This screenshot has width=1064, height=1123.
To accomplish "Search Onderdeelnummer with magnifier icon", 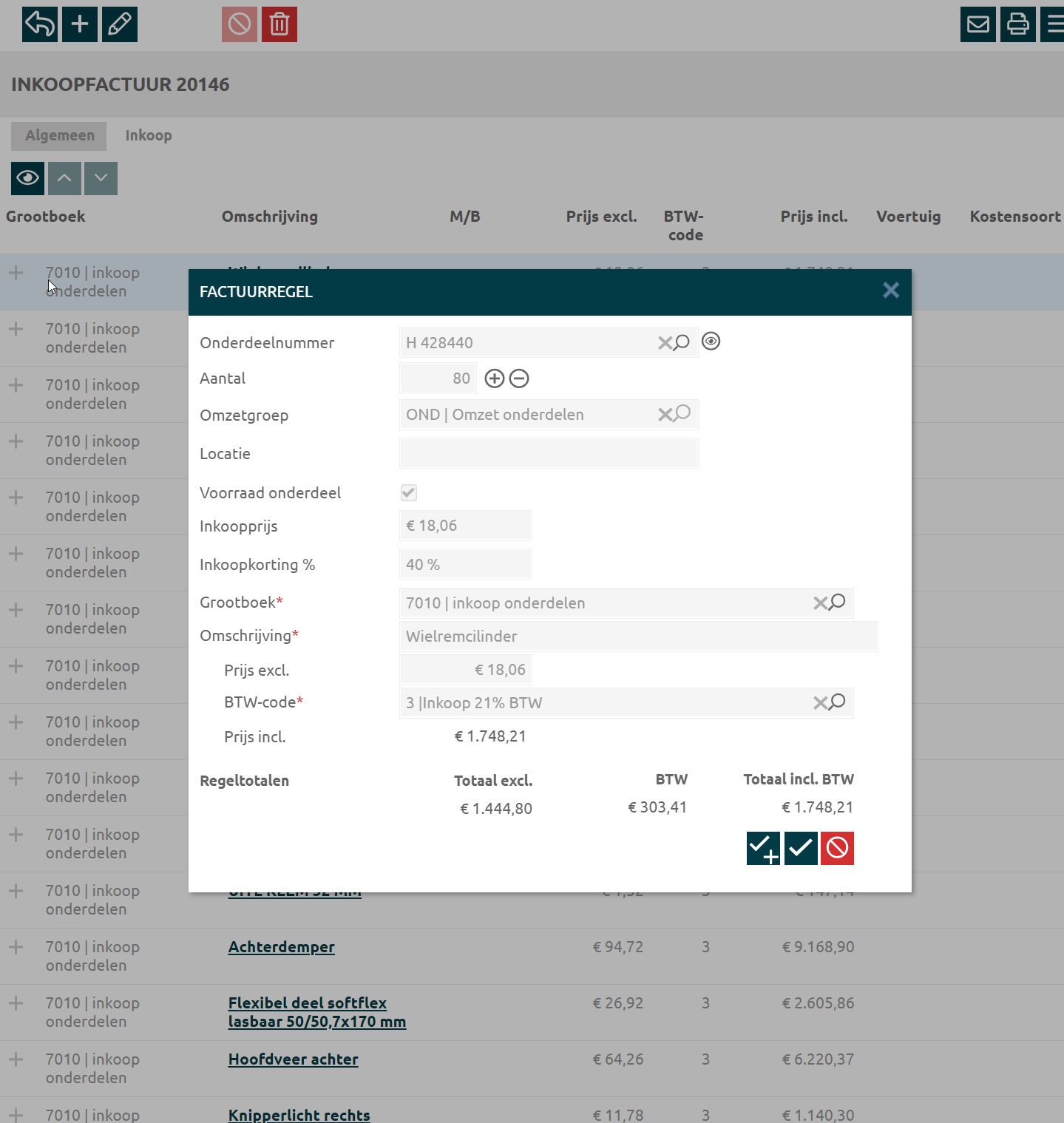I will click(x=682, y=342).
